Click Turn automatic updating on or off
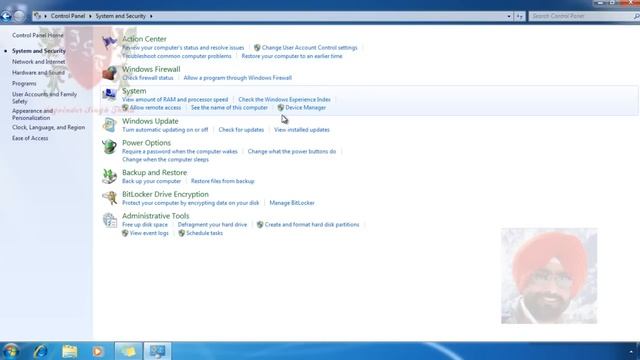The image size is (640, 360). click(x=165, y=130)
